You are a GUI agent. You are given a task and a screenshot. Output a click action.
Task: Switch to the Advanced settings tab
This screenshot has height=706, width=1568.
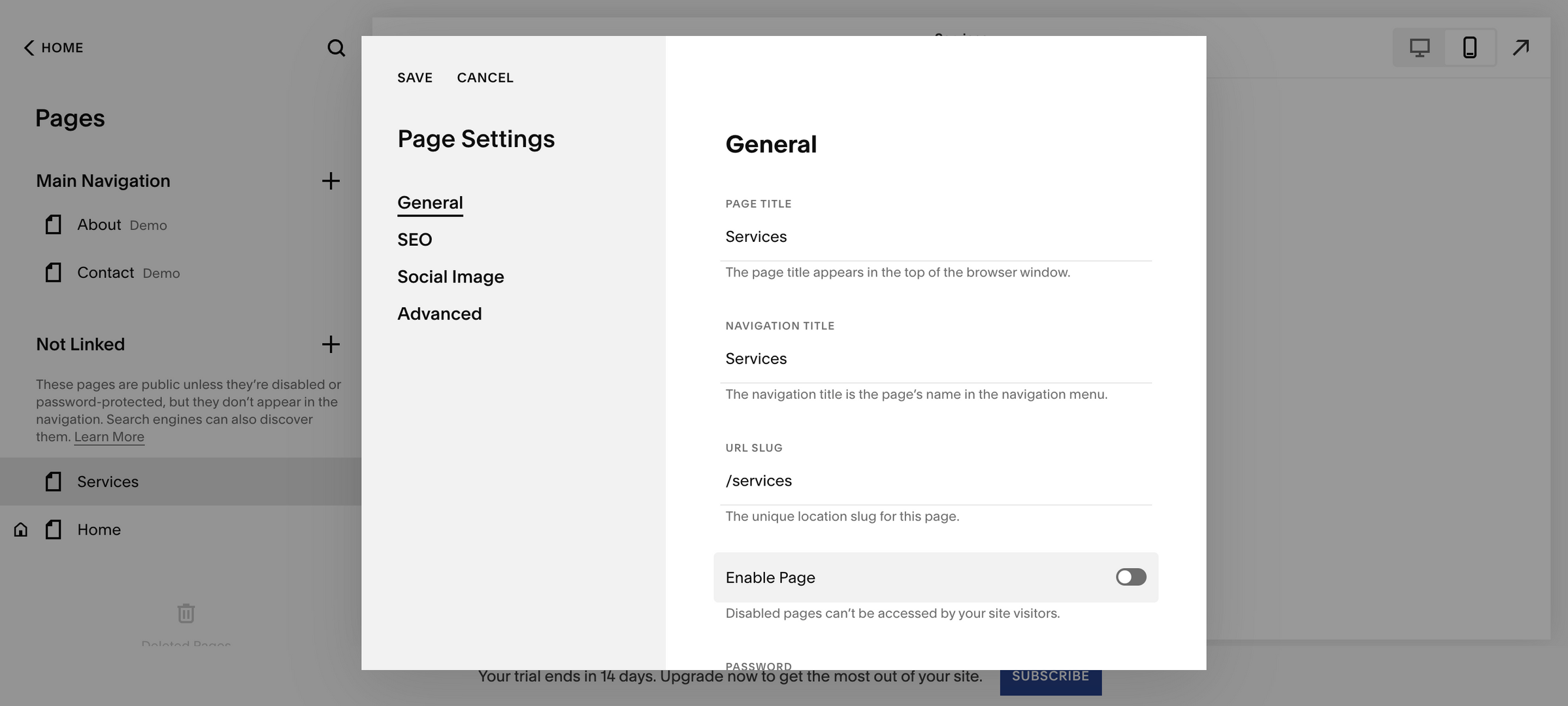439,314
